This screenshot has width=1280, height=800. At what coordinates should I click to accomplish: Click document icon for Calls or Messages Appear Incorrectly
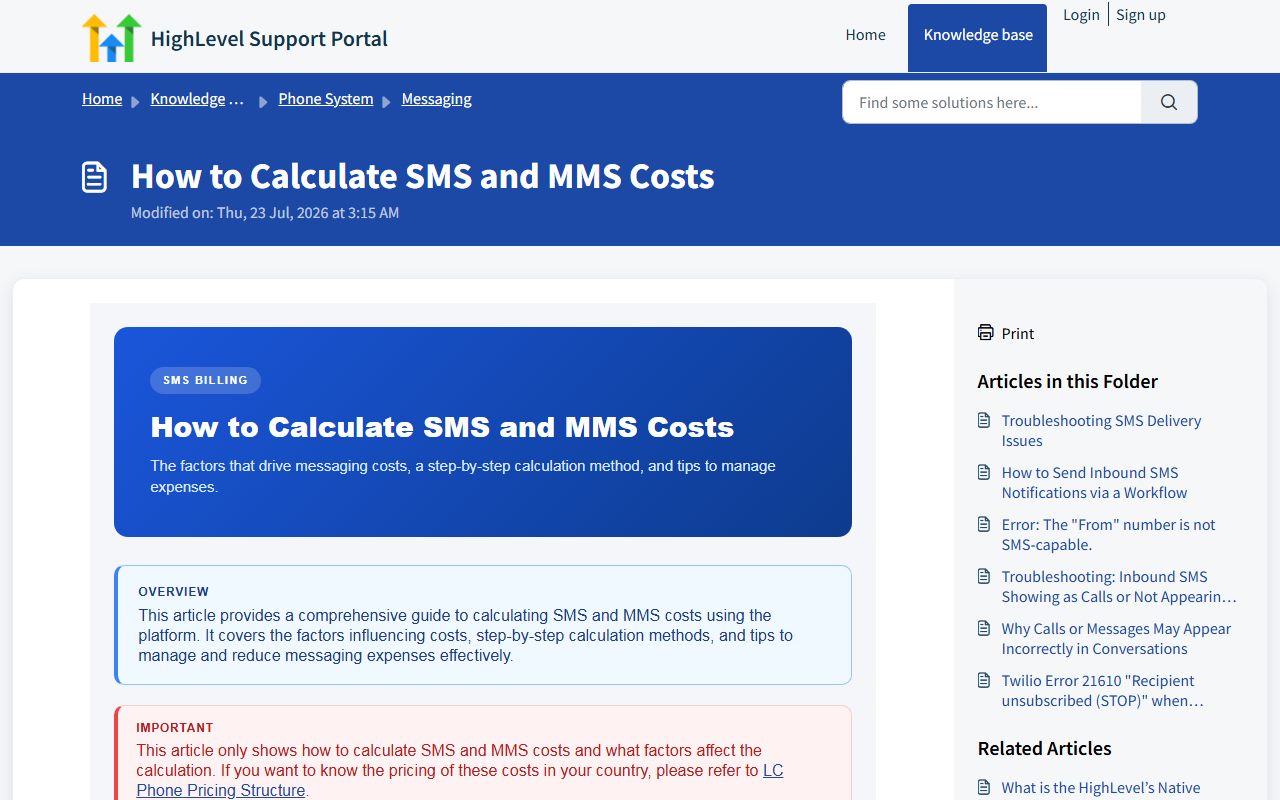[x=984, y=629]
